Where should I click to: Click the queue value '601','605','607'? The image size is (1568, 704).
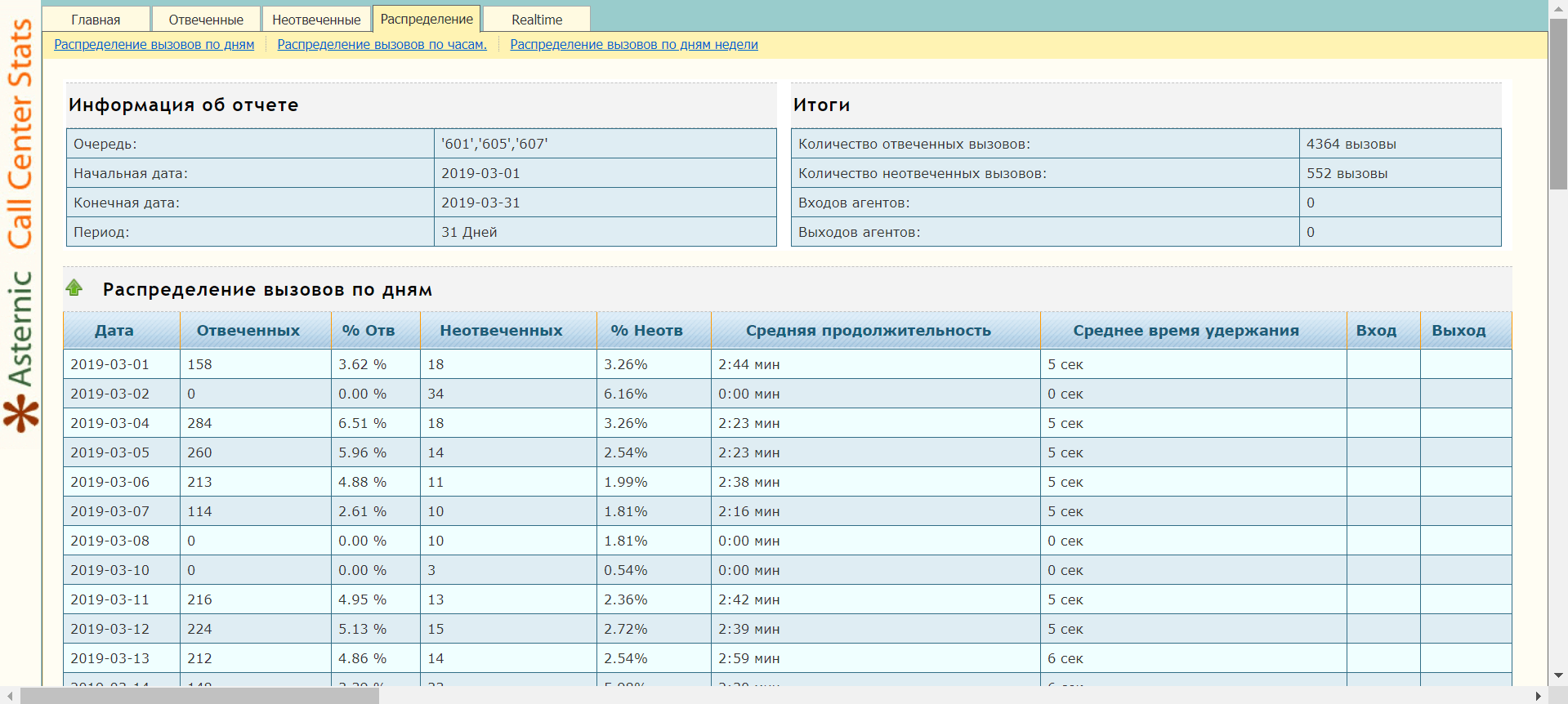coord(494,144)
